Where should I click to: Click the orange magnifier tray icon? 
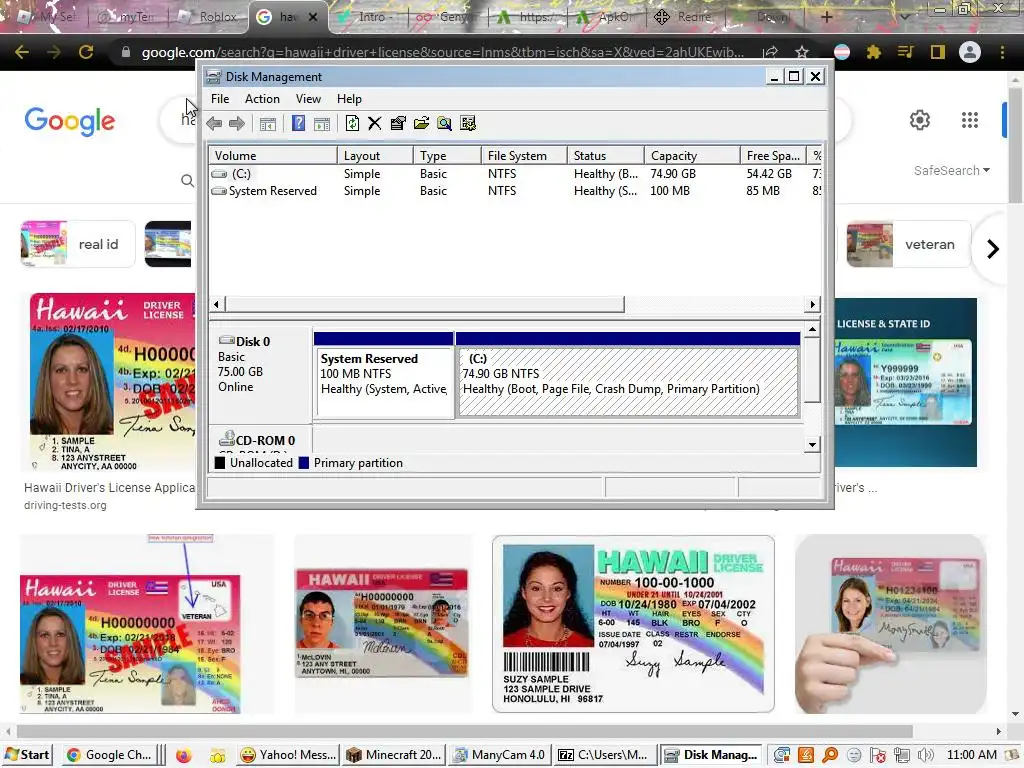pyautogui.click(x=830, y=756)
